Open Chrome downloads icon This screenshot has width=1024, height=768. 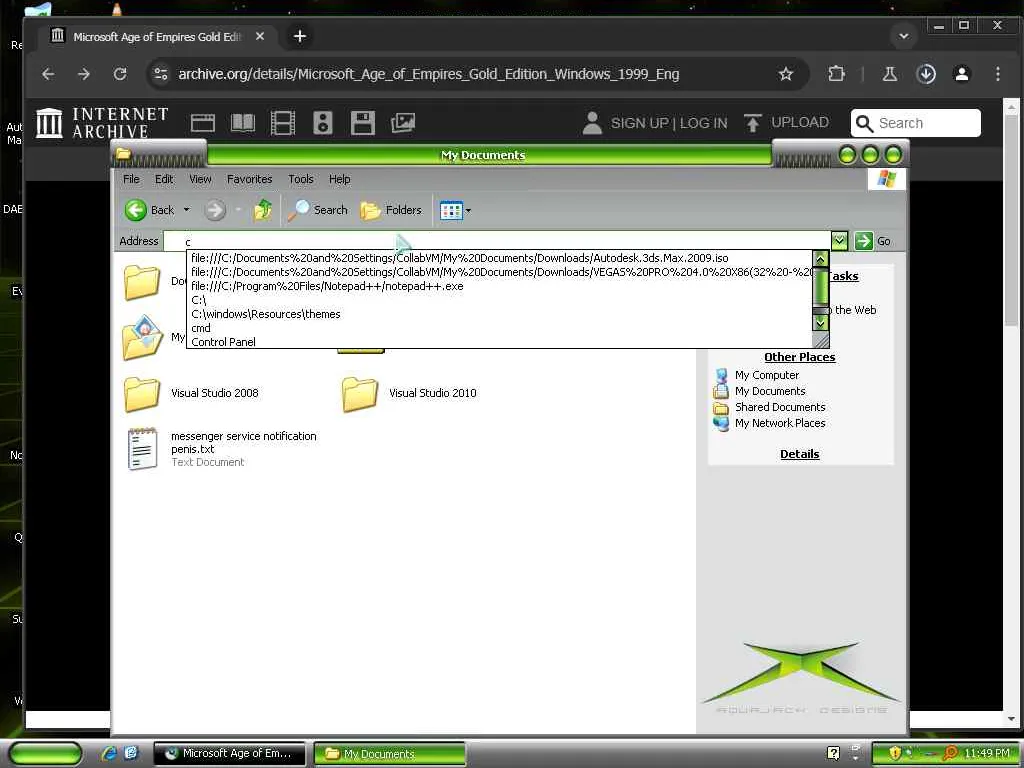point(926,74)
